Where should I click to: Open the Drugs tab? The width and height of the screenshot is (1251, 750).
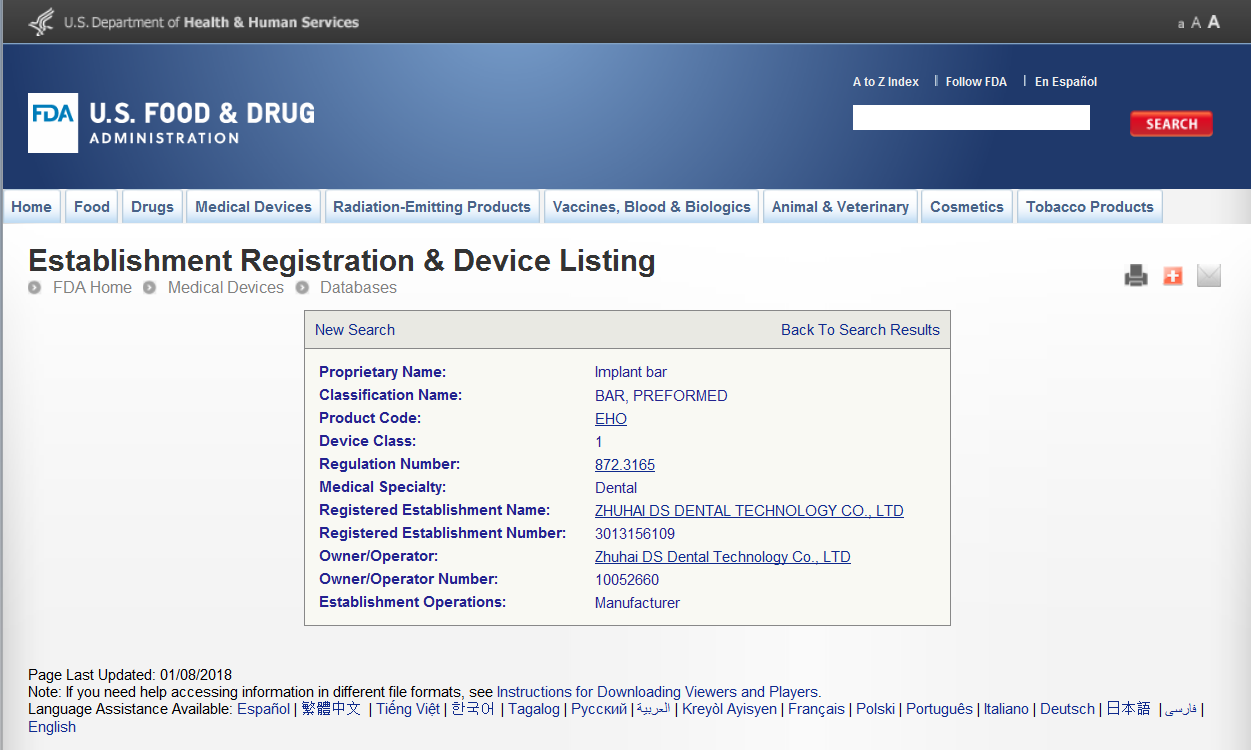[x=152, y=207]
